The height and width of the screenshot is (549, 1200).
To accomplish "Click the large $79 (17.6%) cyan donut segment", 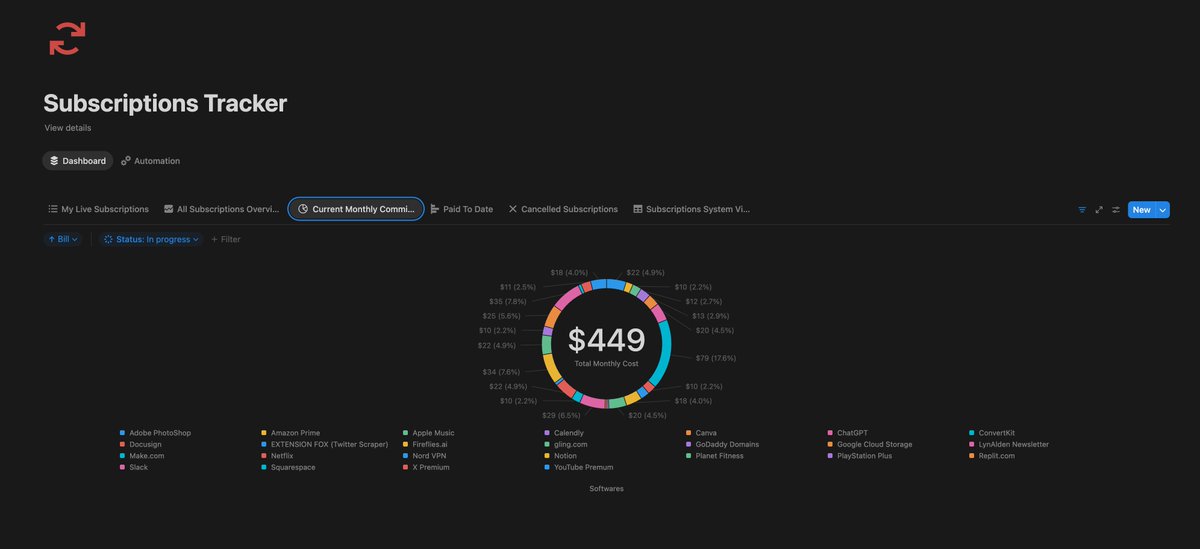I will tap(664, 354).
